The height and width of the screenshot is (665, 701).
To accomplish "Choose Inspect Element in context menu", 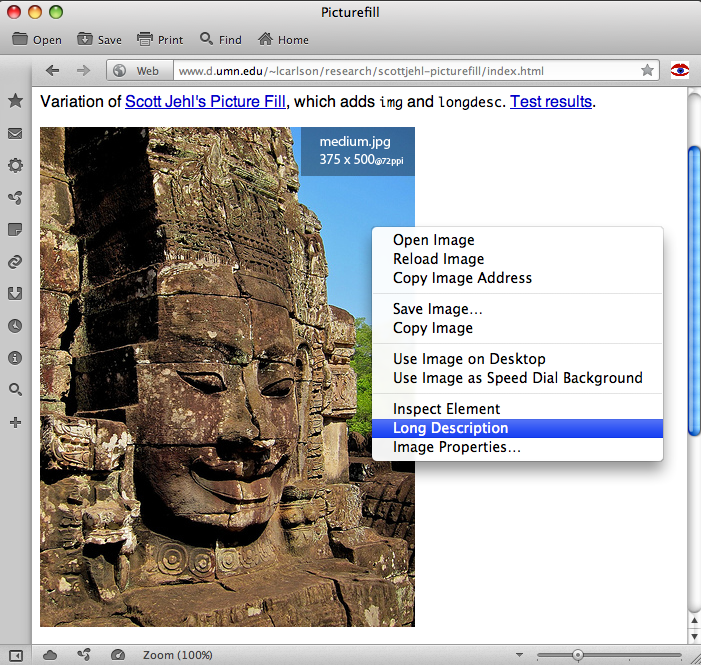I will point(446,409).
